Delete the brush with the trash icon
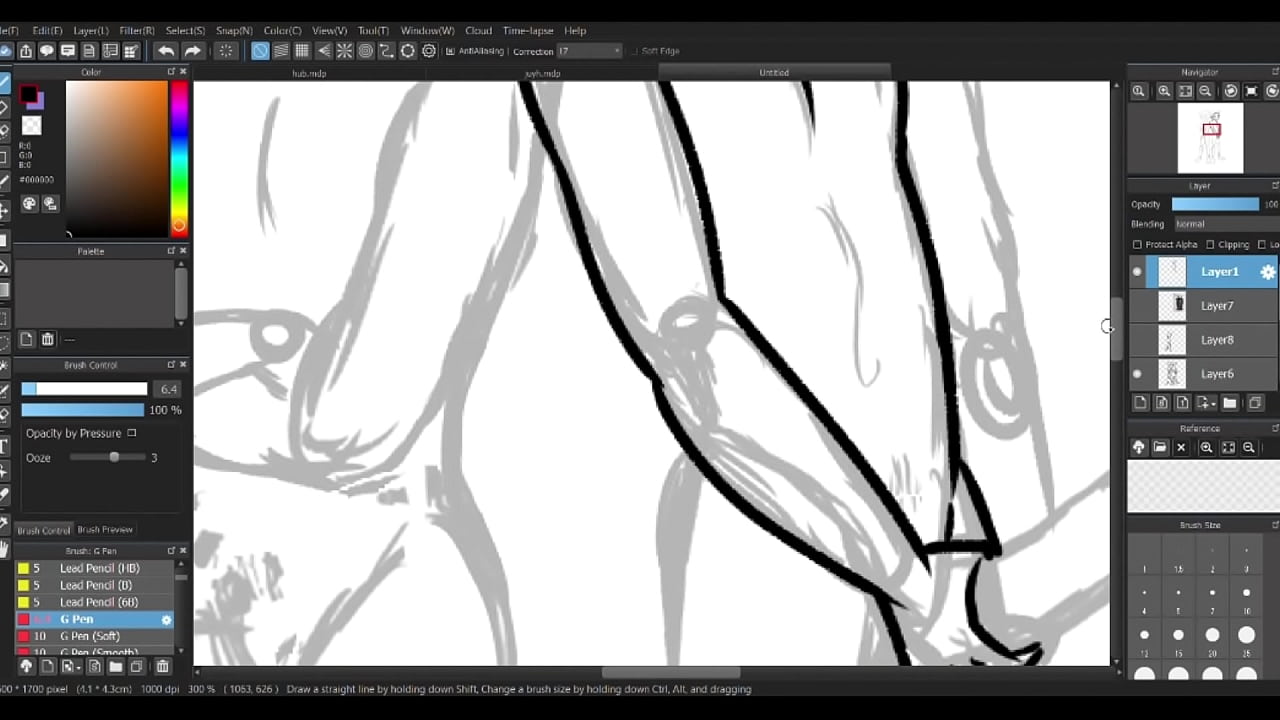1280x720 pixels. tap(162, 667)
